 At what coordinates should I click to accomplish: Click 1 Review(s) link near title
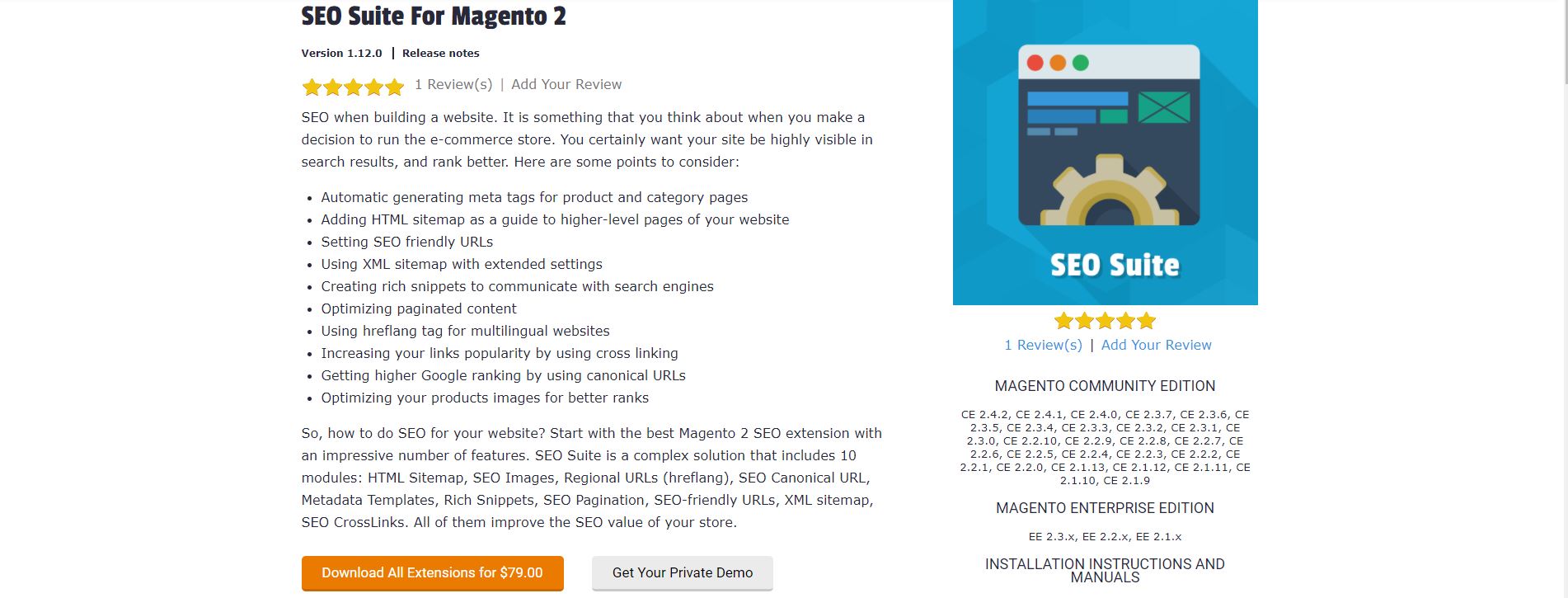[x=453, y=84]
